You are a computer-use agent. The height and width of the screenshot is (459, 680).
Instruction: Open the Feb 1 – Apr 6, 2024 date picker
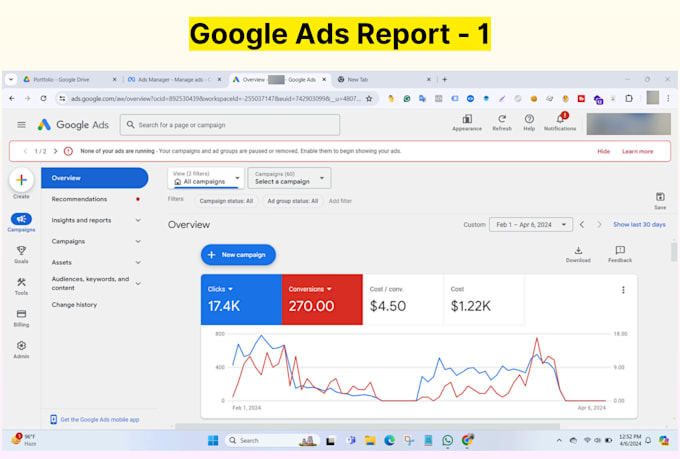(531, 224)
